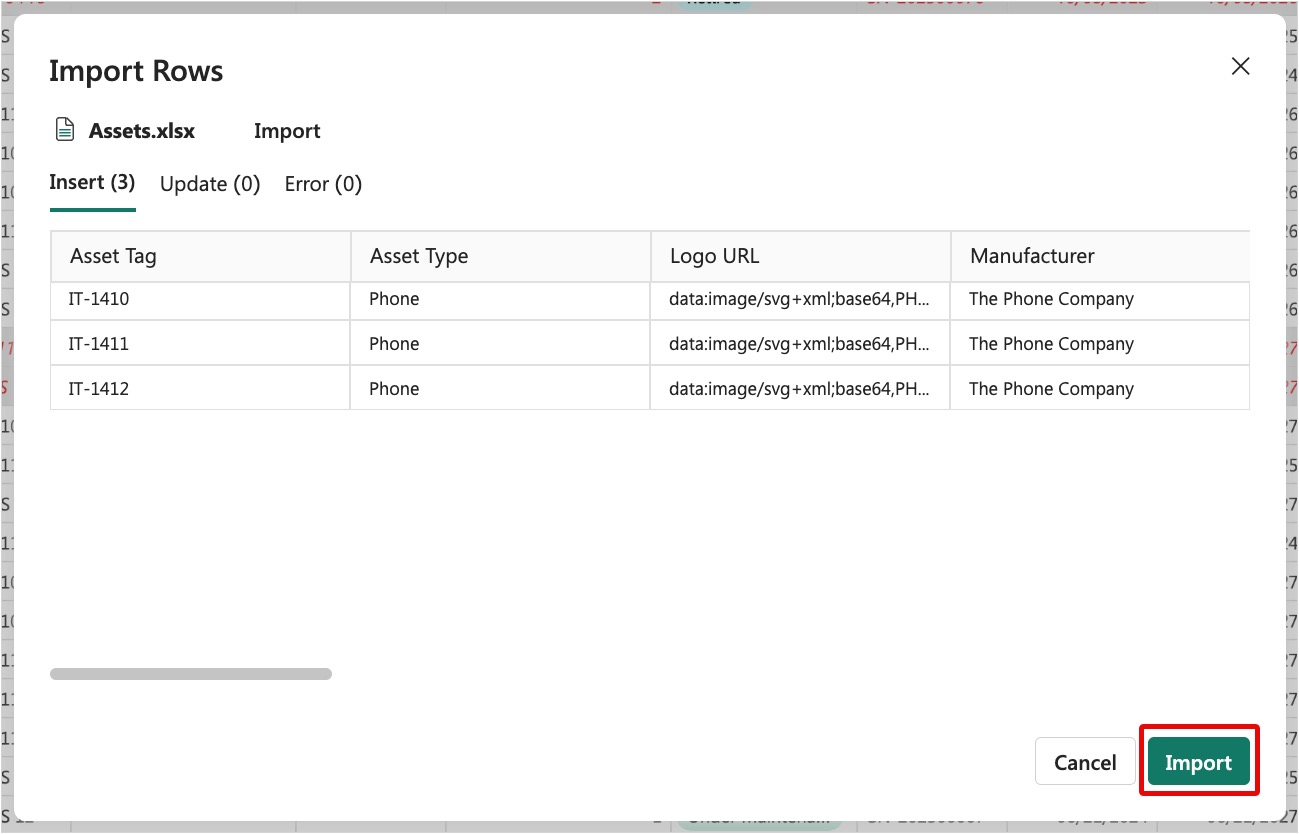1299x834 pixels.
Task: Click the Logo URL column header
Action: (800, 256)
